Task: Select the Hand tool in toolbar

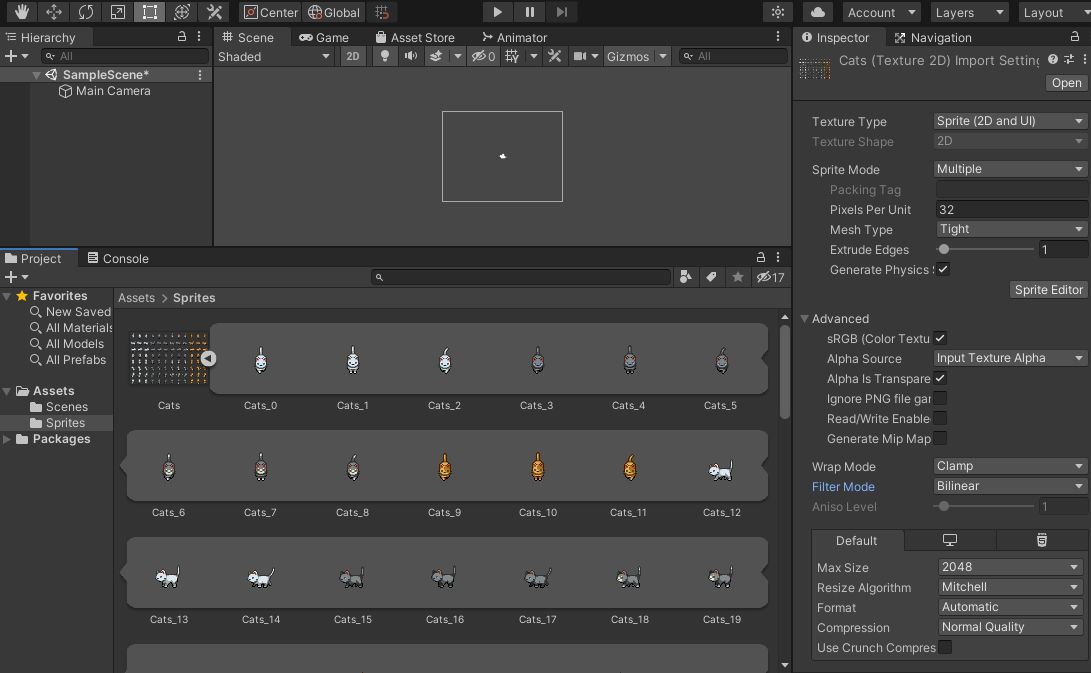Action: 21,12
